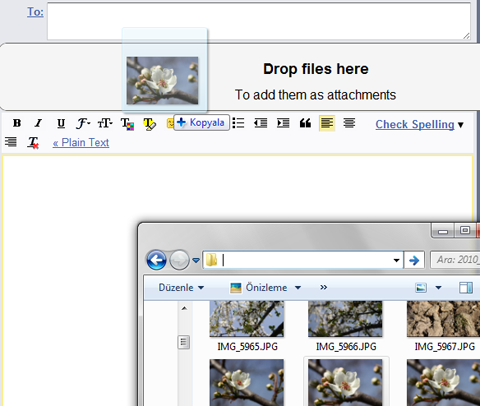
Task: Click into the To recipients field
Action: (259, 21)
